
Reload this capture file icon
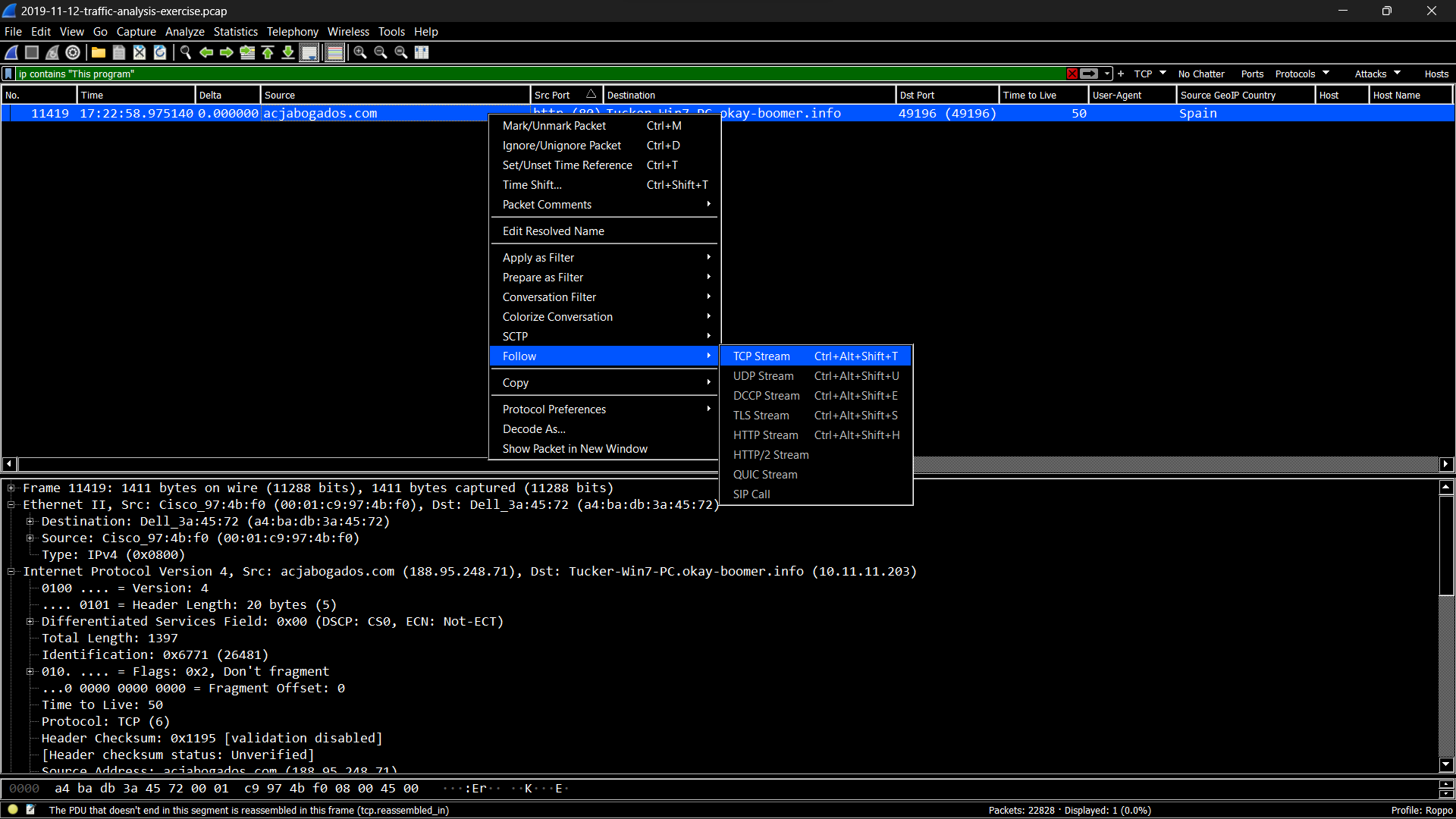160,52
